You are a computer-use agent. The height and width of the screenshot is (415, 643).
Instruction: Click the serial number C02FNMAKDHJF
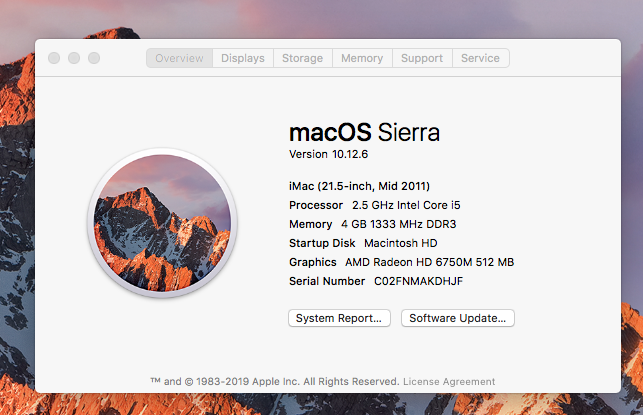point(418,281)
